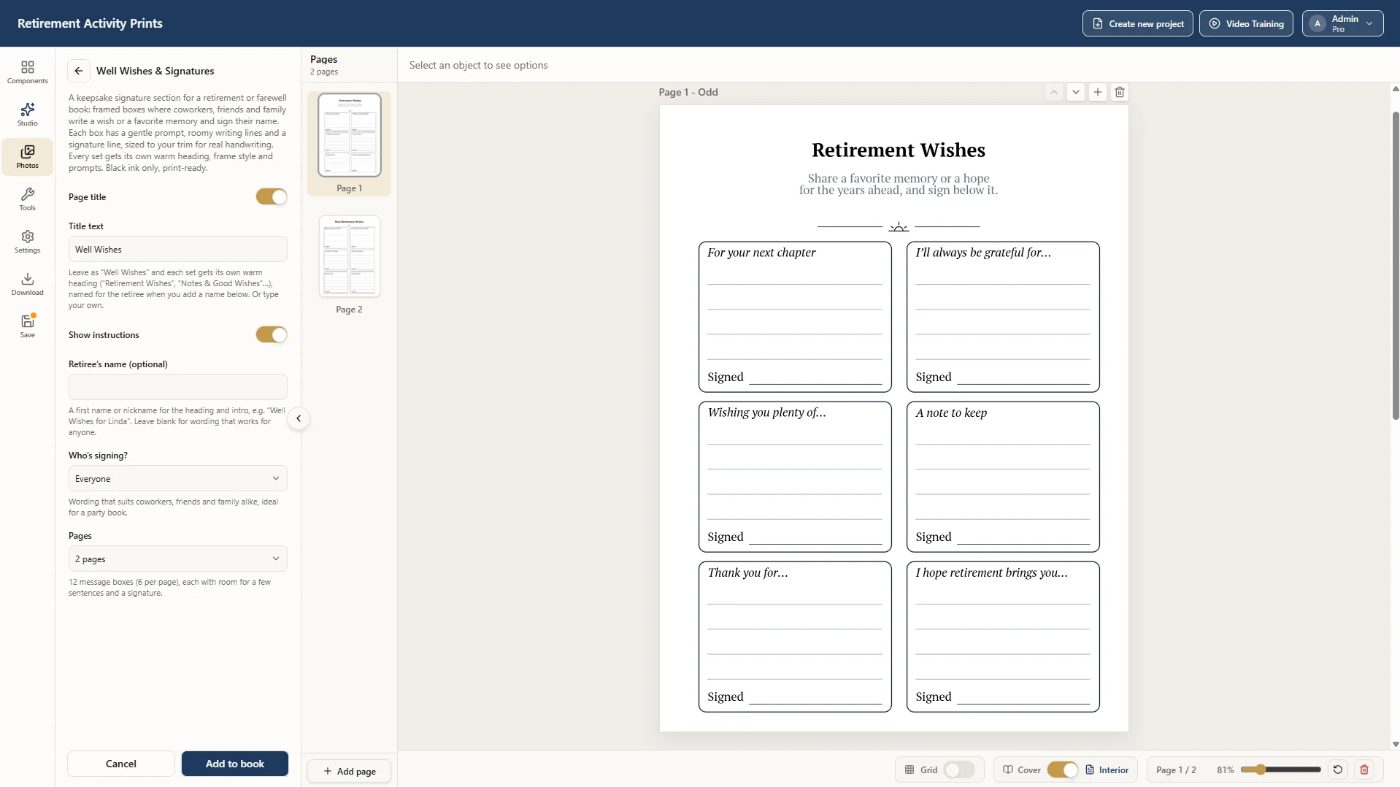Select the Page 2 thumbnail

[349, 256]
